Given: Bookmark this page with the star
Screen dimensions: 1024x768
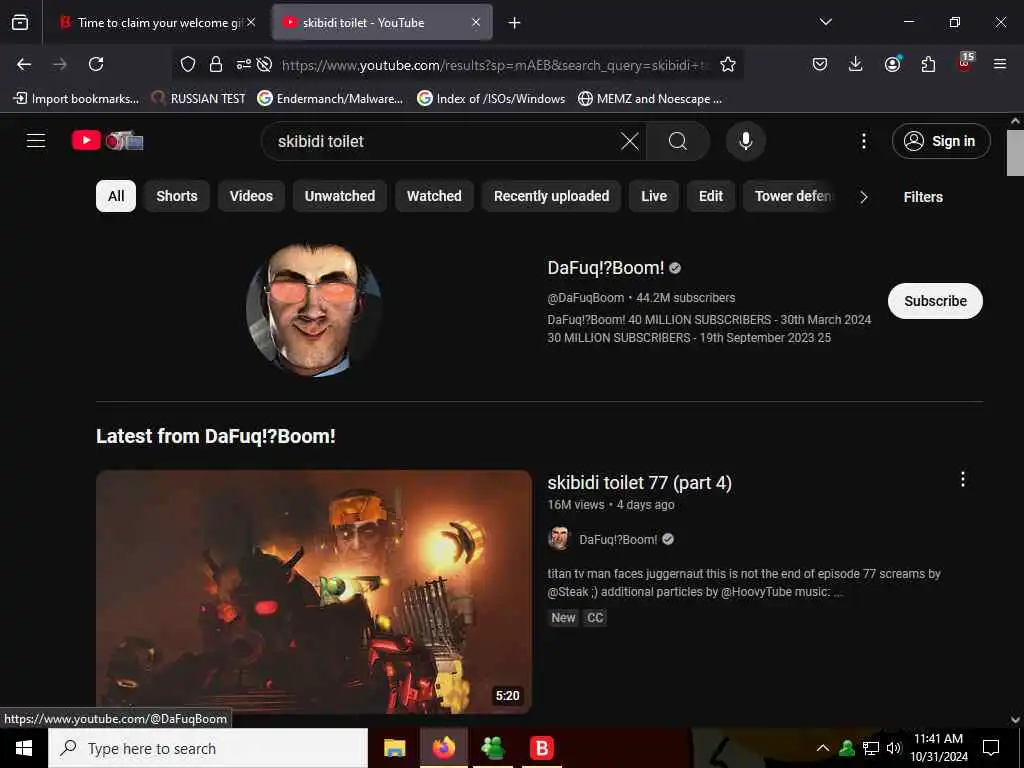Looking at the screenshot, I should coord(728,64).
